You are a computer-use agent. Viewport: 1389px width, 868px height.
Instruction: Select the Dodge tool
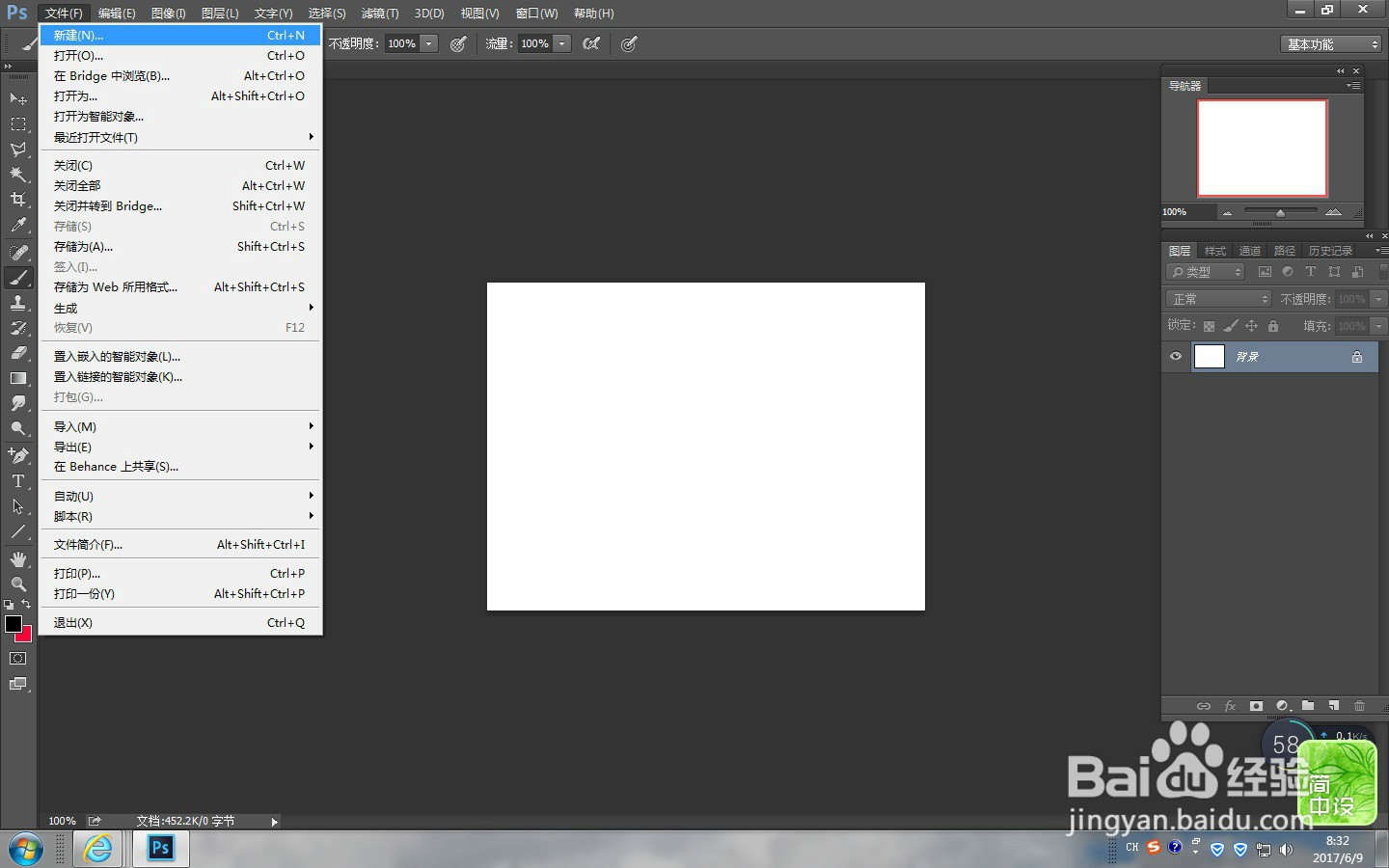[x=18, y=428]
